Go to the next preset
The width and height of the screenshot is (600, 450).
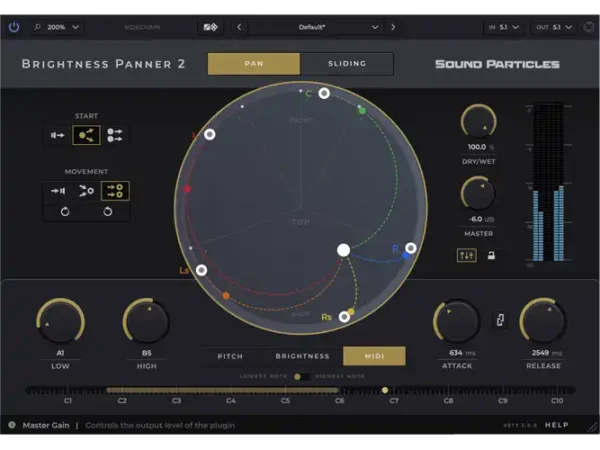click(393, 27)
